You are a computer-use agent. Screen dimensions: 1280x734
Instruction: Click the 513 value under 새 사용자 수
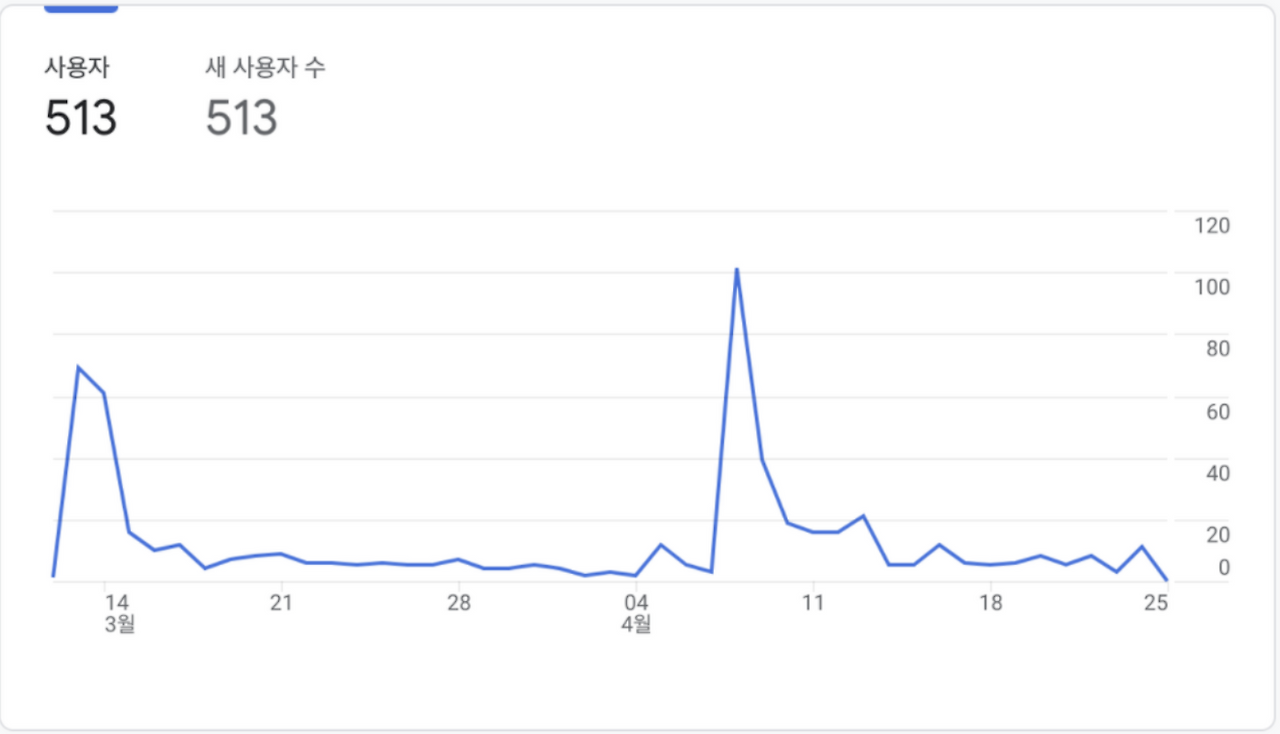242,119
